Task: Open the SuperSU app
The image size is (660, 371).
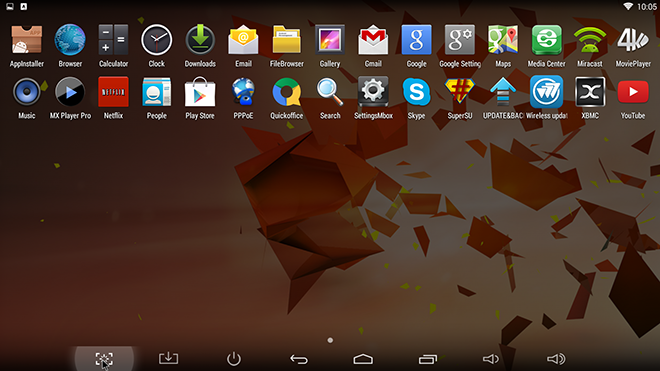Action: tap(460, 91)
